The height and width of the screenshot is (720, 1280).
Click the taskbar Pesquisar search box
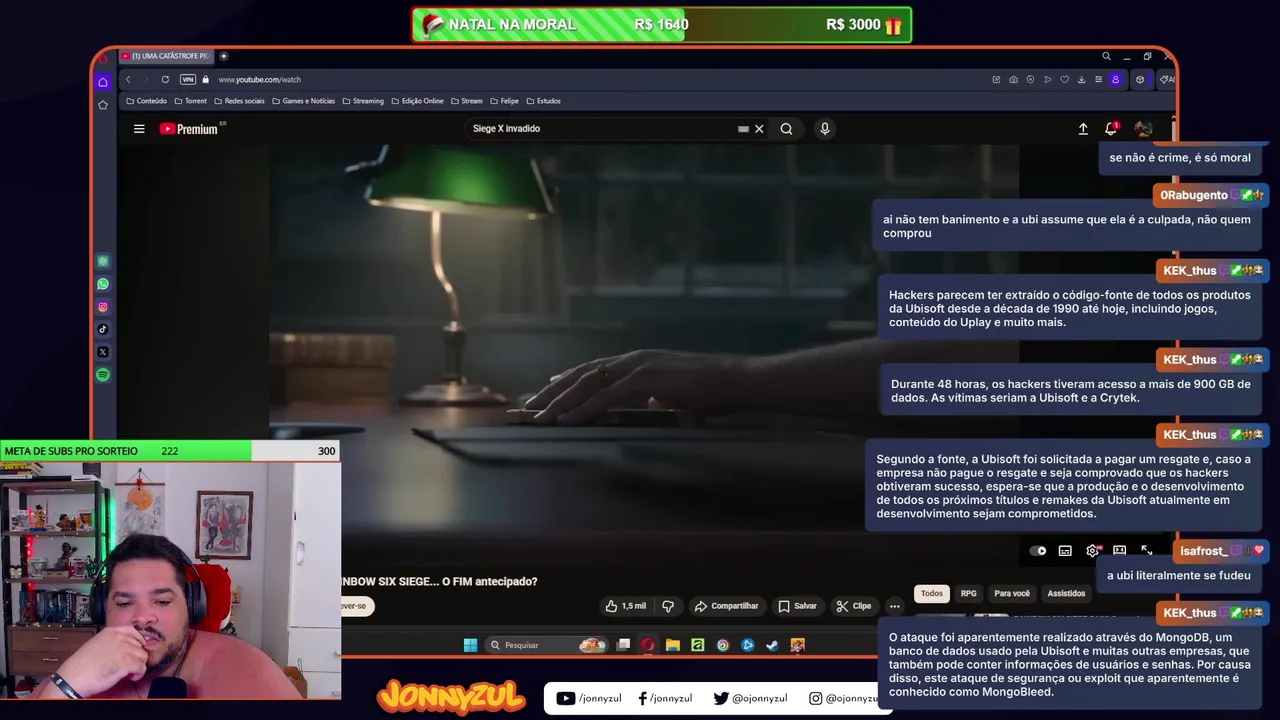pyautogui.click(x=546, y=645)
